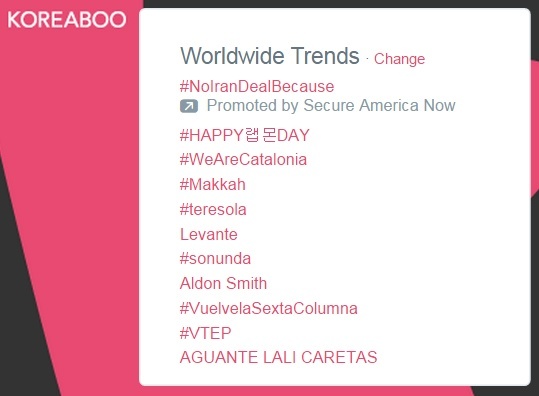The image size is (539, 396).
Task: Open the #NoIranDealBecause promoted trend
Action: pyautogui.click(x=257, y=86)
